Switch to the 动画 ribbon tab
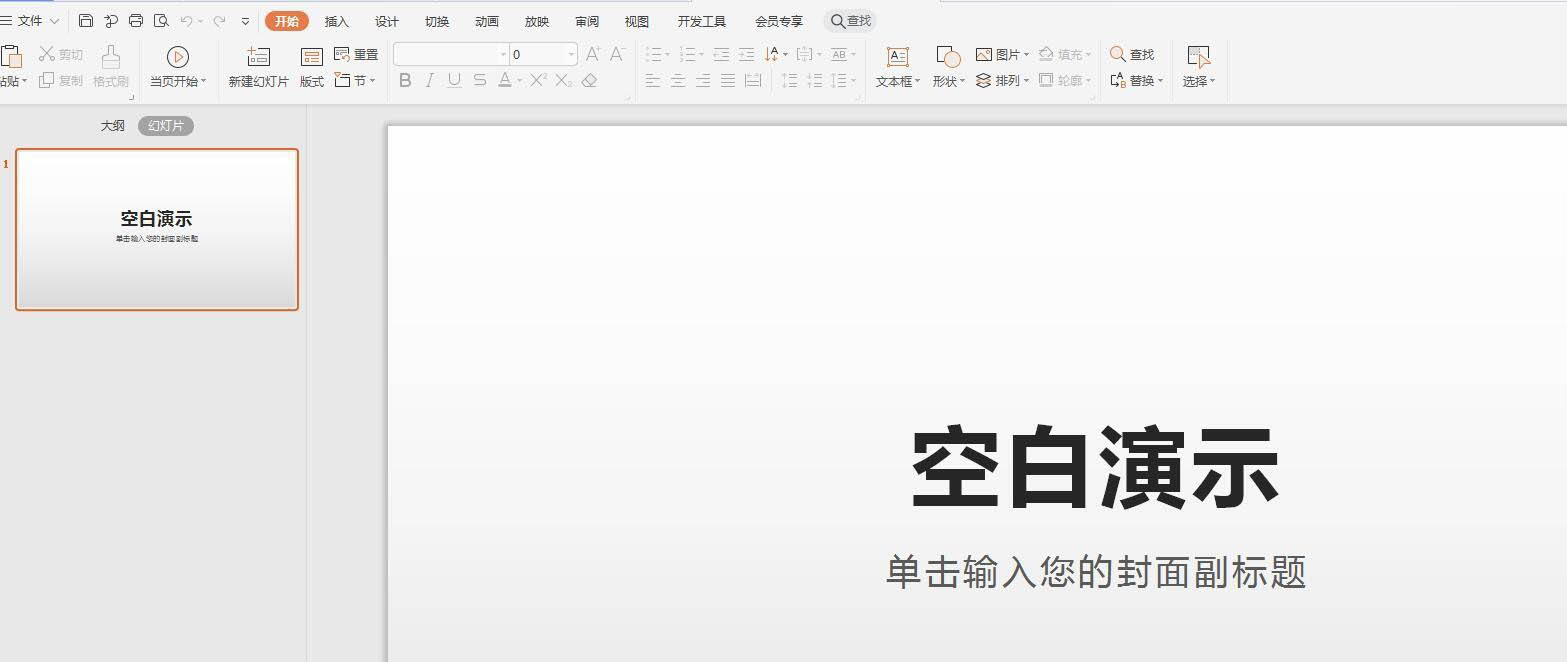This screenshot has height=662, width=1567. (486, 20)
